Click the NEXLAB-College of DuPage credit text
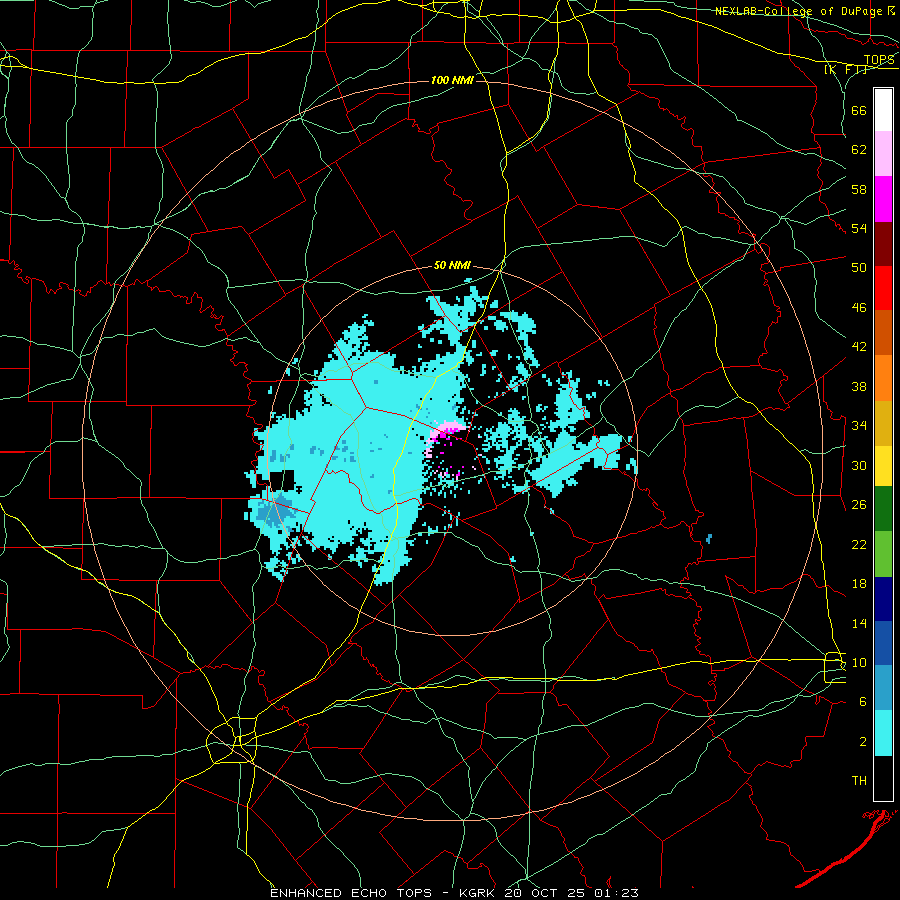900x900 pixels. (x=800, y=11)
